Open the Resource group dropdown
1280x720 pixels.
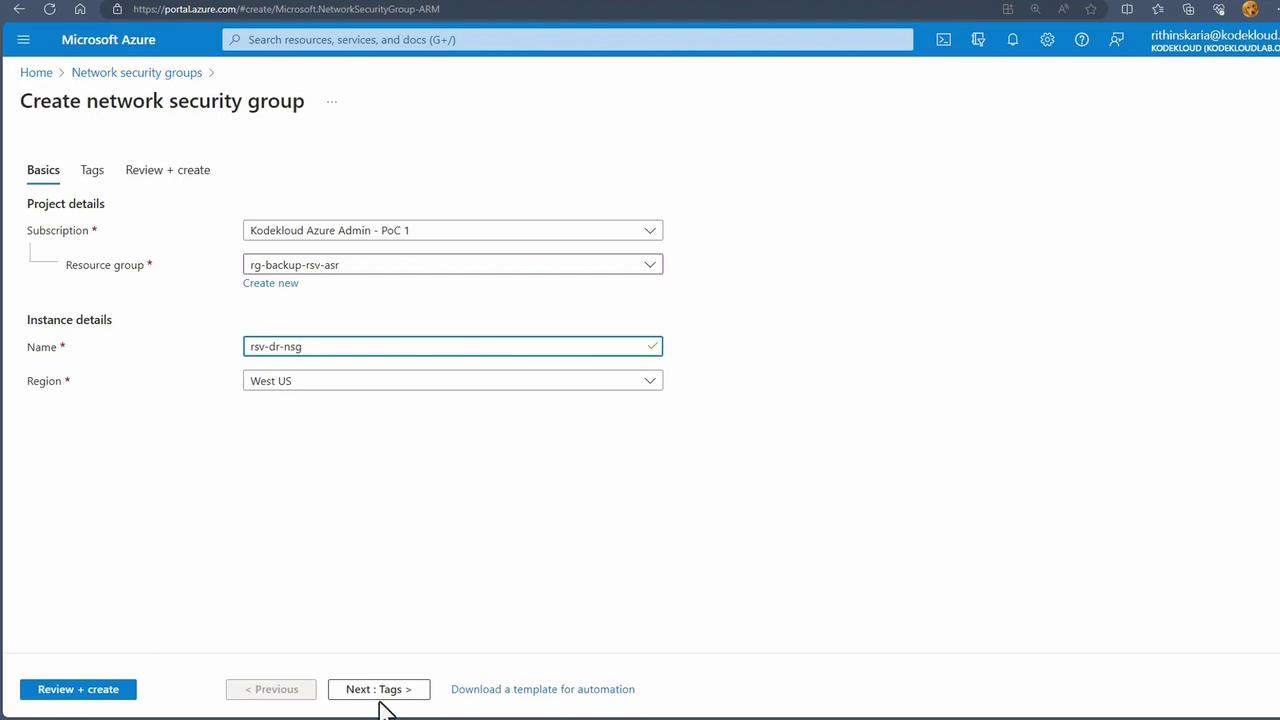point(453,264)
